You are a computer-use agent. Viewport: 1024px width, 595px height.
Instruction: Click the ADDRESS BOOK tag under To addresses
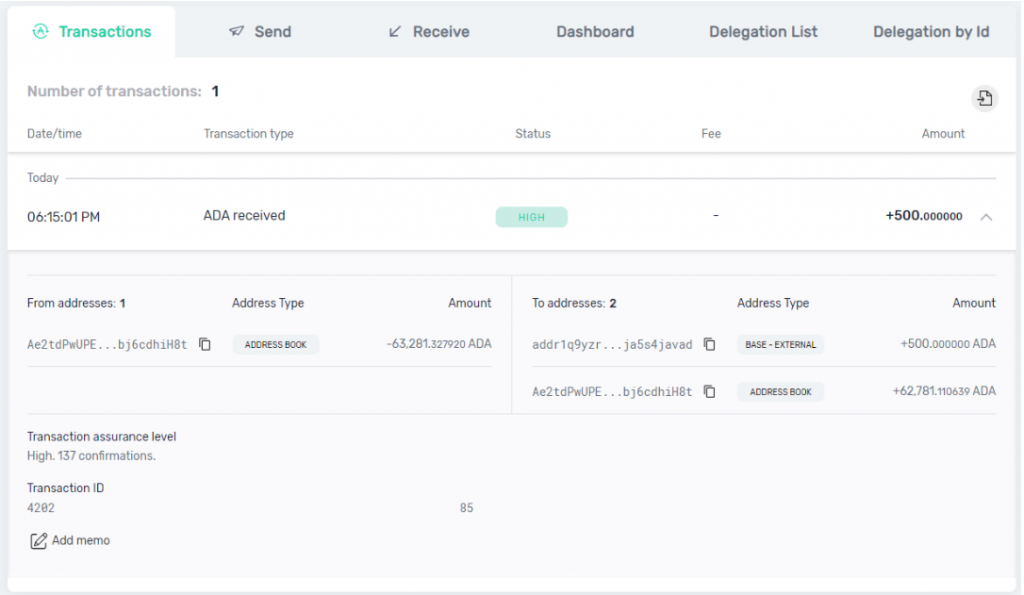pos(780,392)
